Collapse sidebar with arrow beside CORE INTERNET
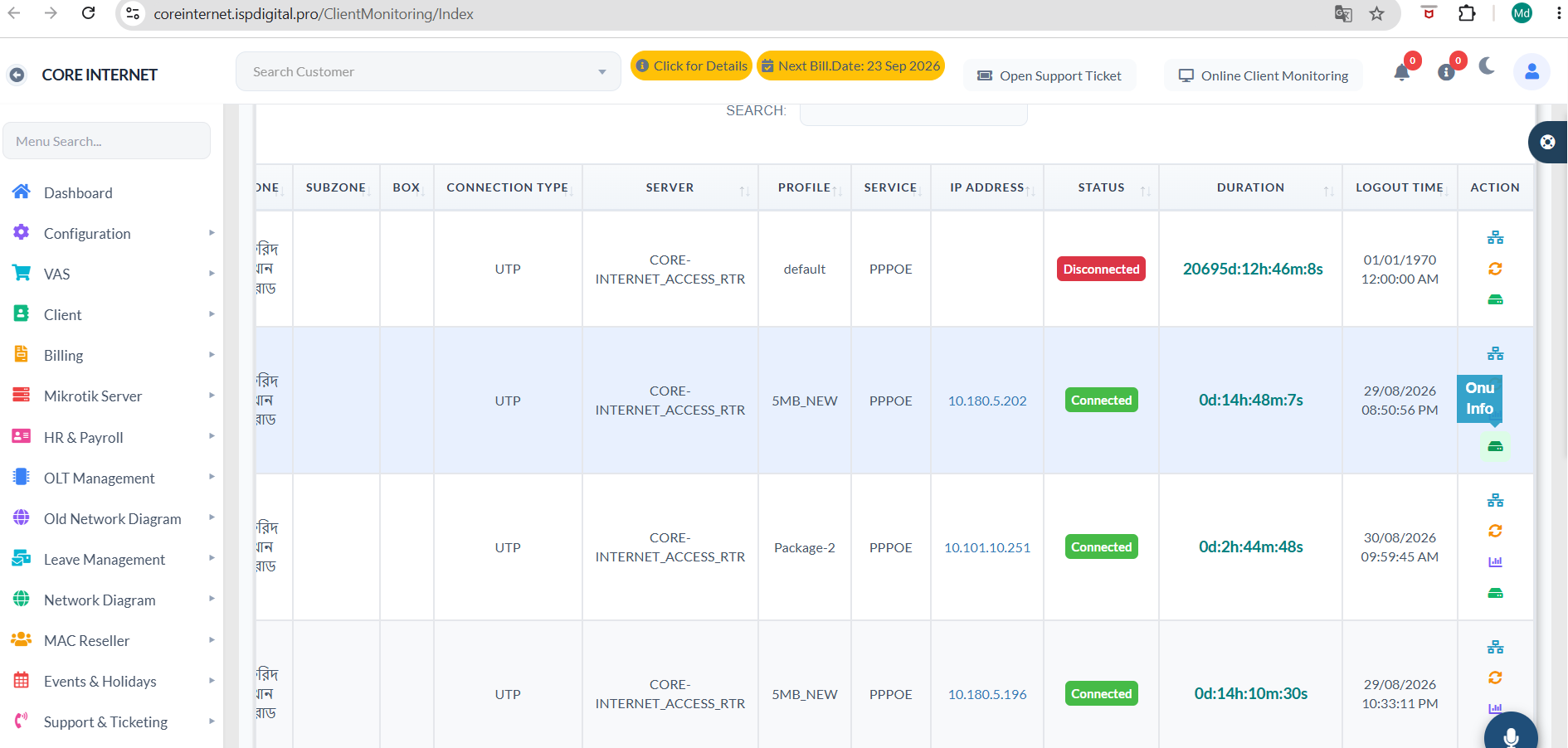 17,75
